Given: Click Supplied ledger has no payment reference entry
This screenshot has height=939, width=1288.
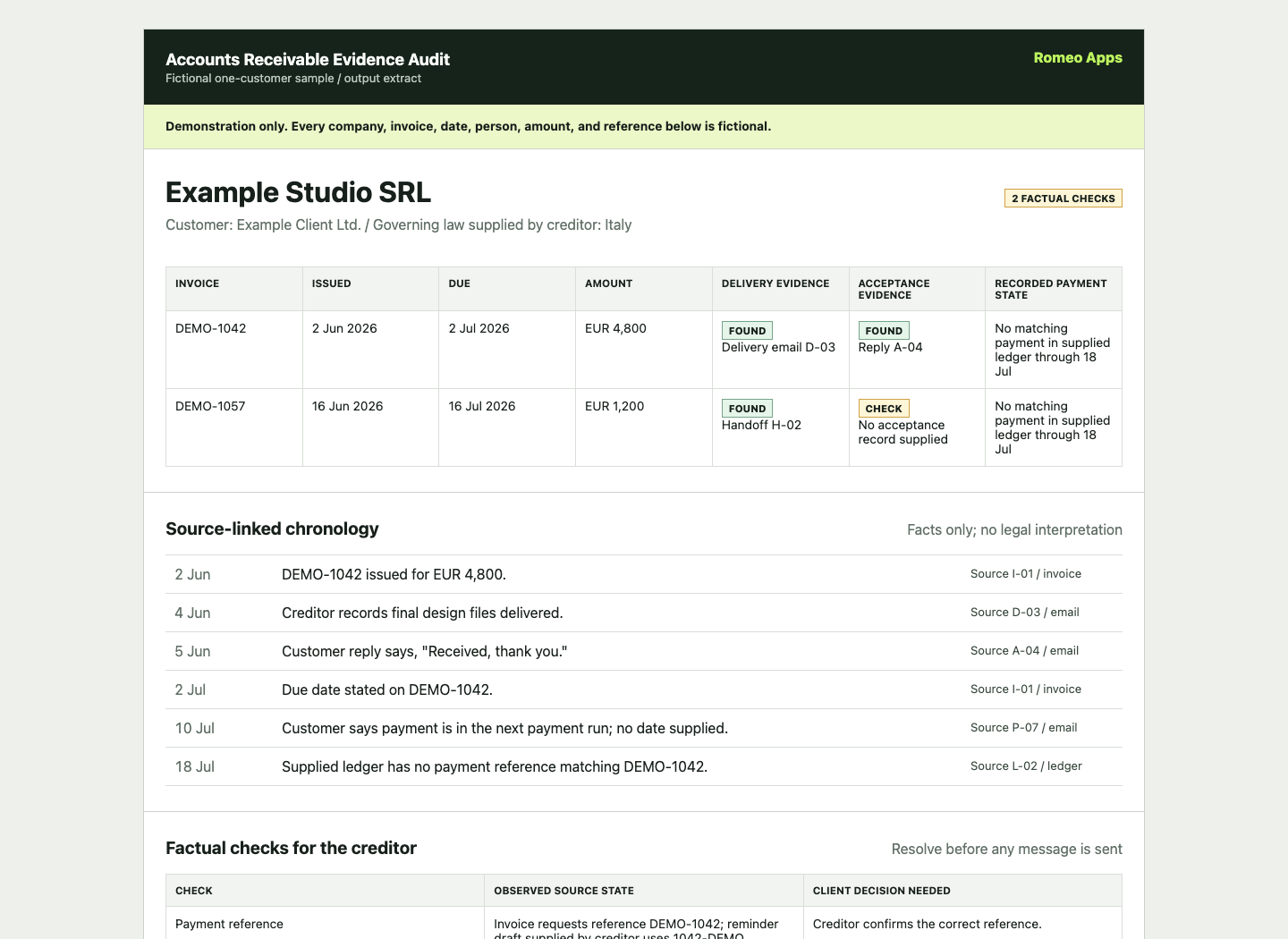Looking at the screenshot, I should tap(495, 766).
